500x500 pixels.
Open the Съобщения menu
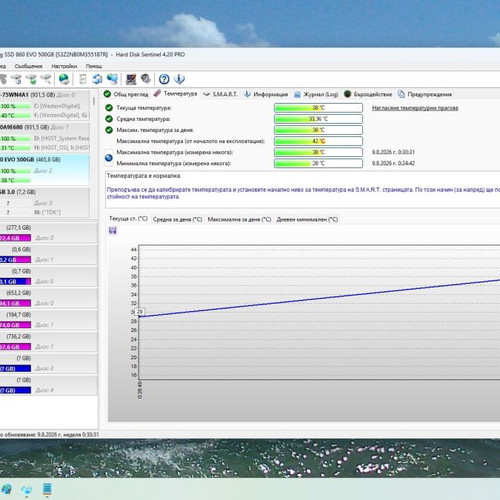coord(28,66)
